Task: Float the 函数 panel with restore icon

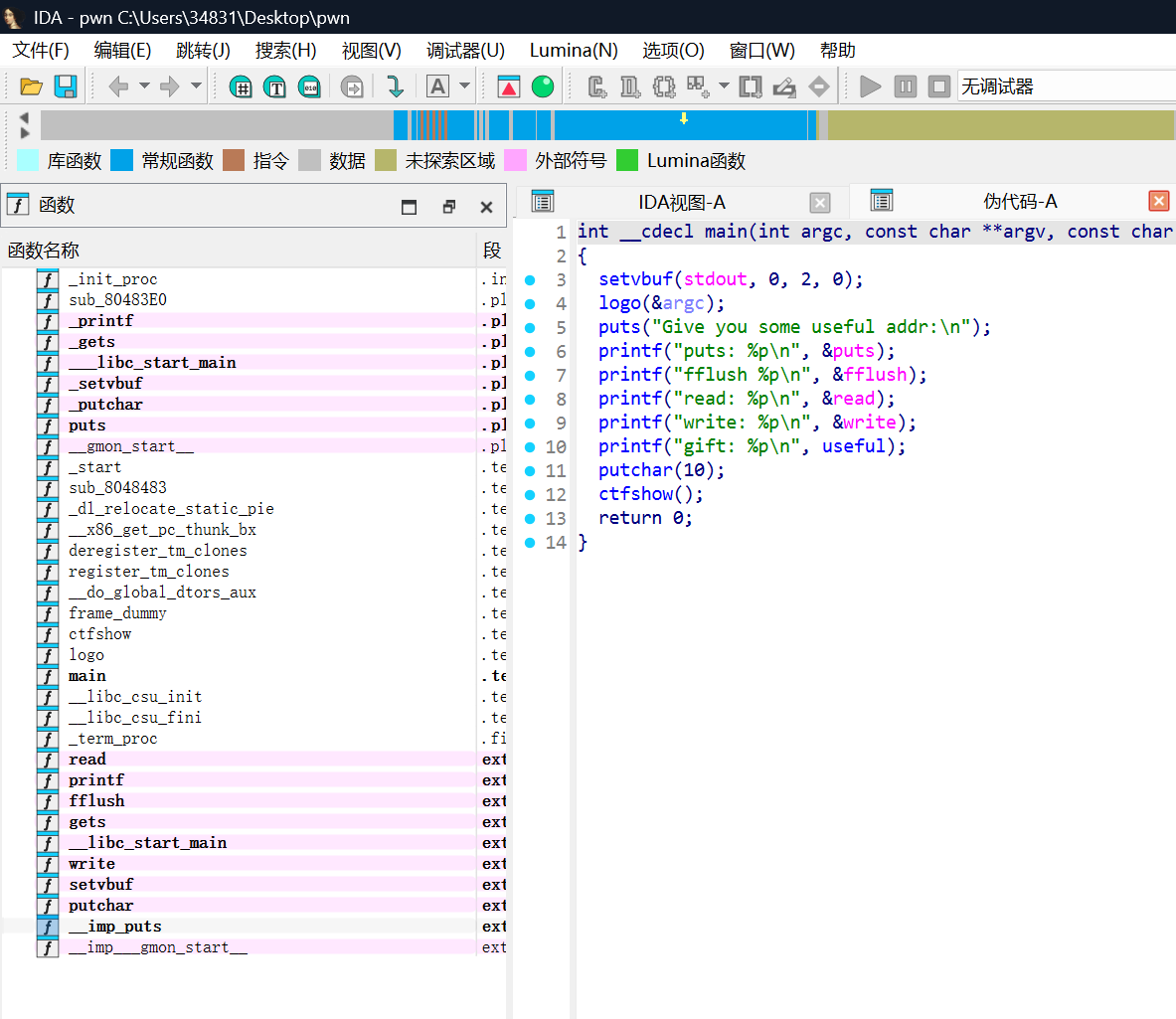Action: tap(448, 207)
